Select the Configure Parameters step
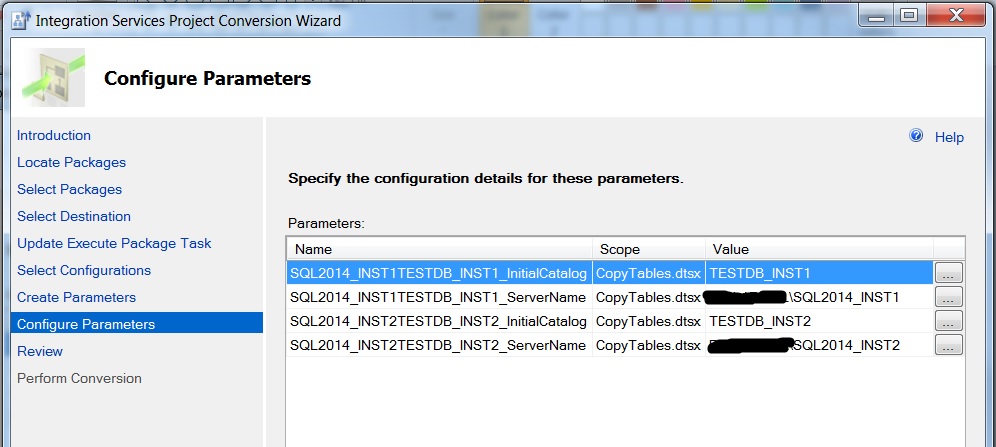 (86, 324)
